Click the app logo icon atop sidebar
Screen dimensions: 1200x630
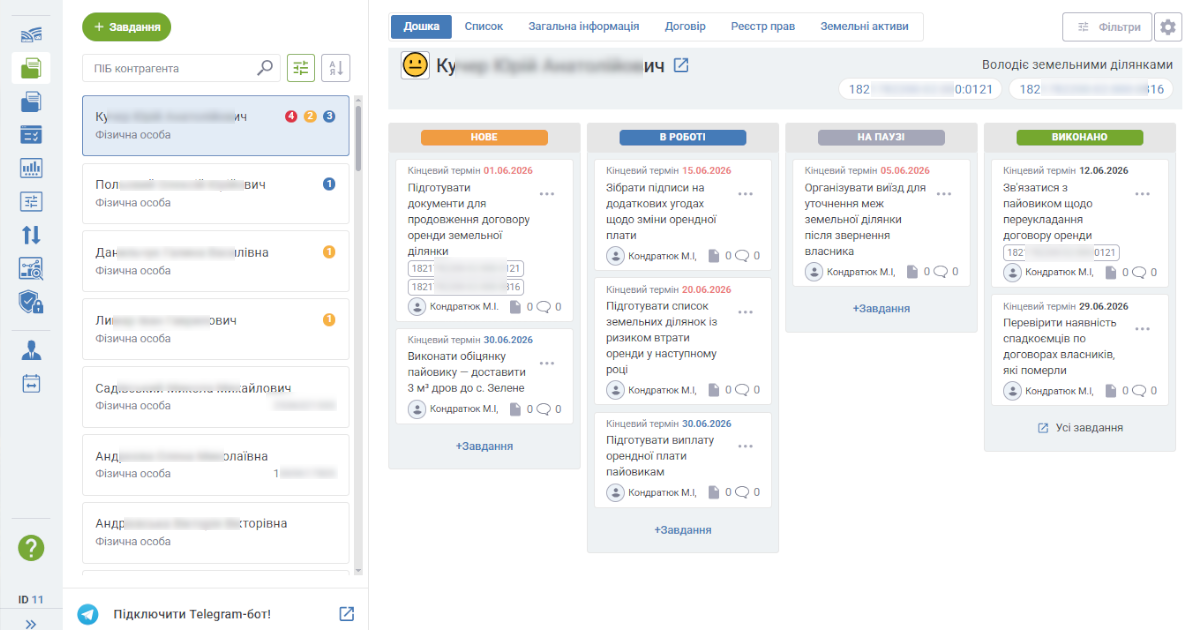pos(31,35)
